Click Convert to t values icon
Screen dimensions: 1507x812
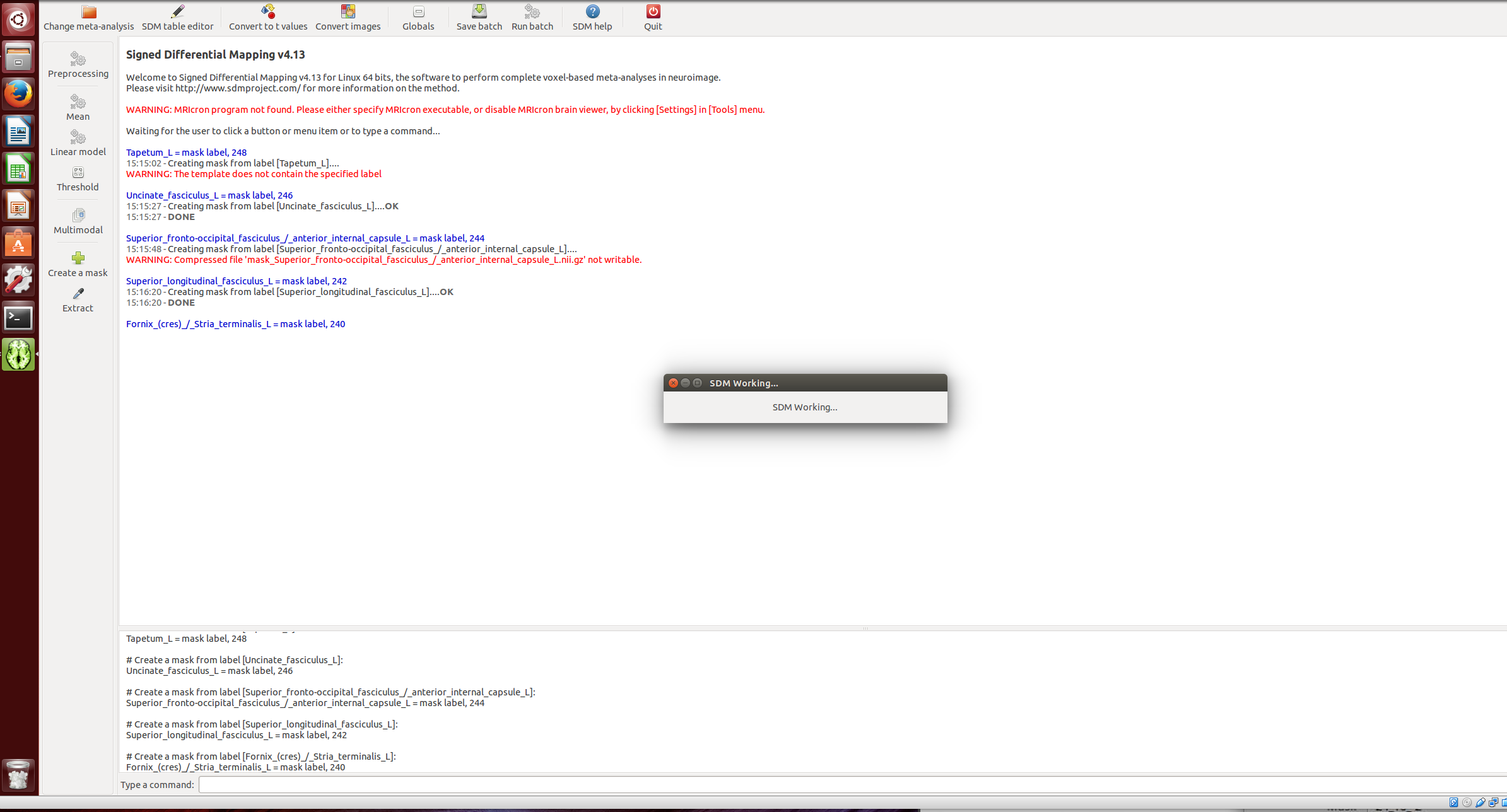(x=268, y=13)
